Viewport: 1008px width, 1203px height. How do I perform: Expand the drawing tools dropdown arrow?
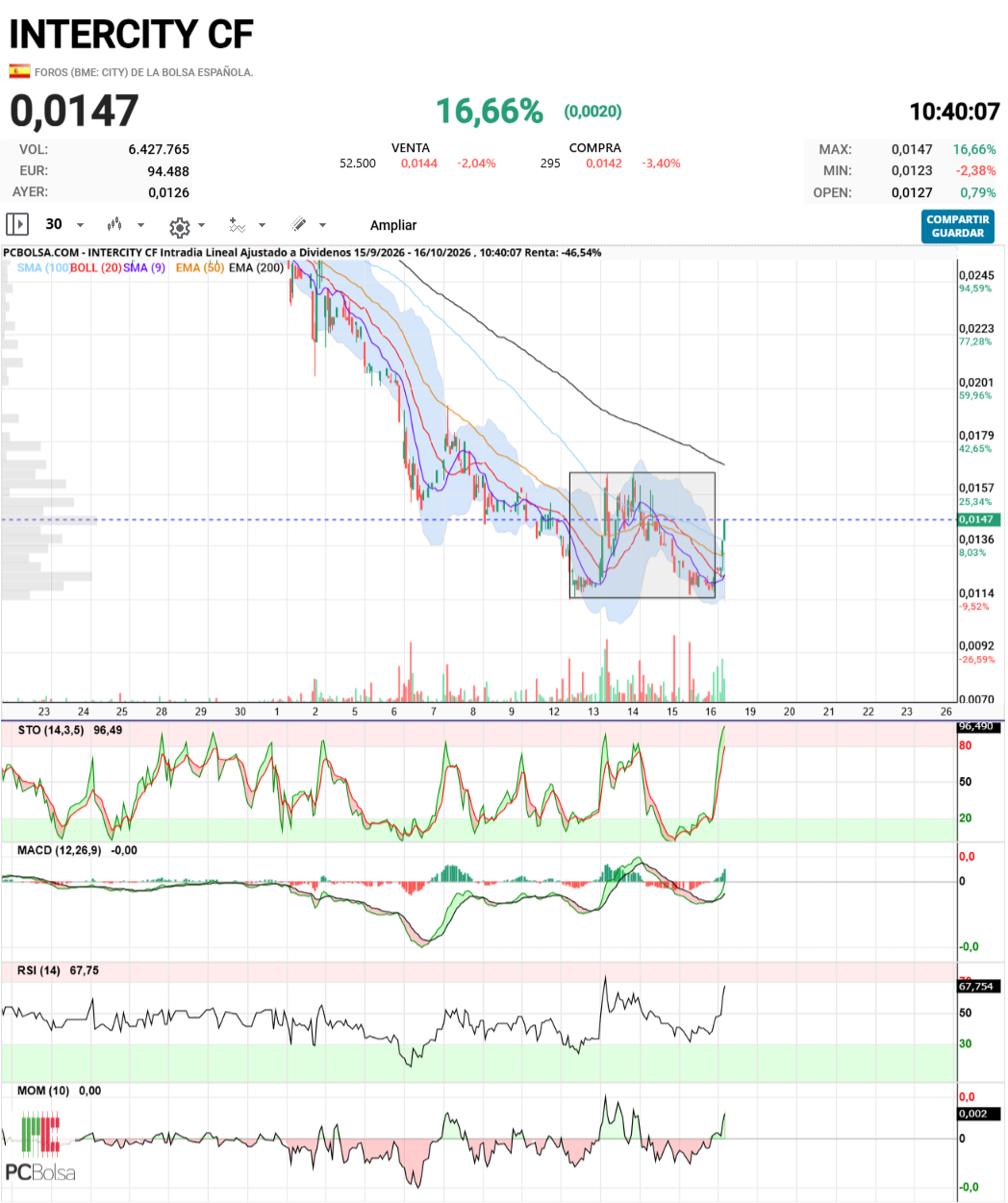(x=322, y=225)
